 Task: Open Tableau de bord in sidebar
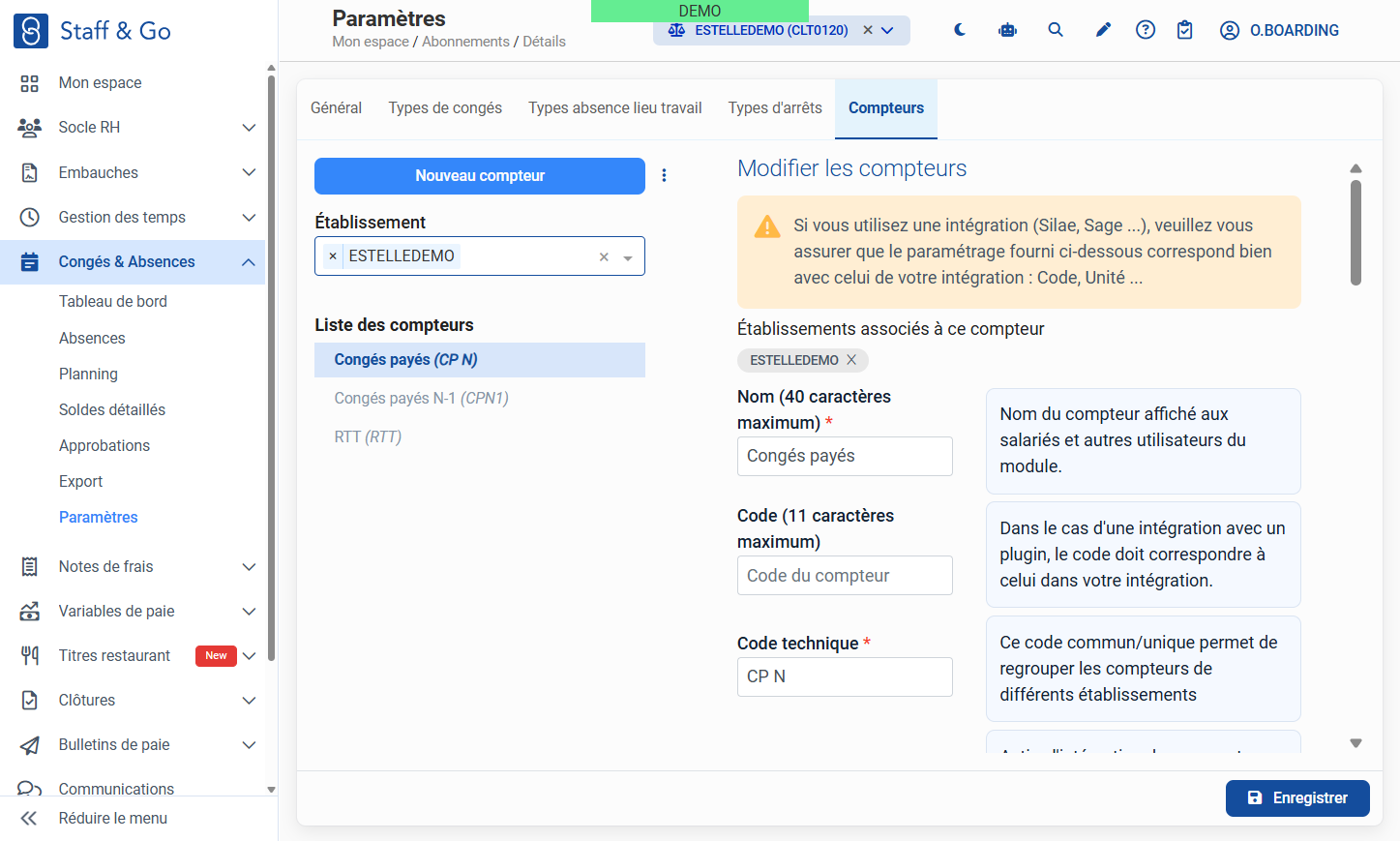(x=113, y=301)
